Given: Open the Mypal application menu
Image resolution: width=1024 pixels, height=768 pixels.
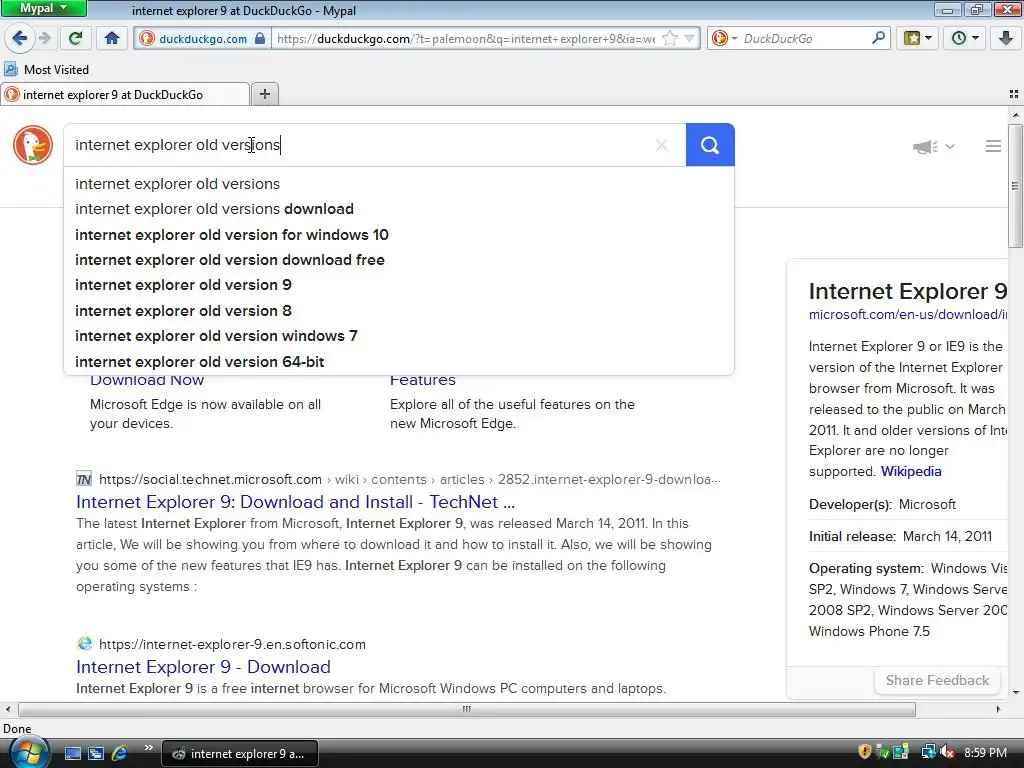Looking at the screenshot, I should [x=43, y=8].
